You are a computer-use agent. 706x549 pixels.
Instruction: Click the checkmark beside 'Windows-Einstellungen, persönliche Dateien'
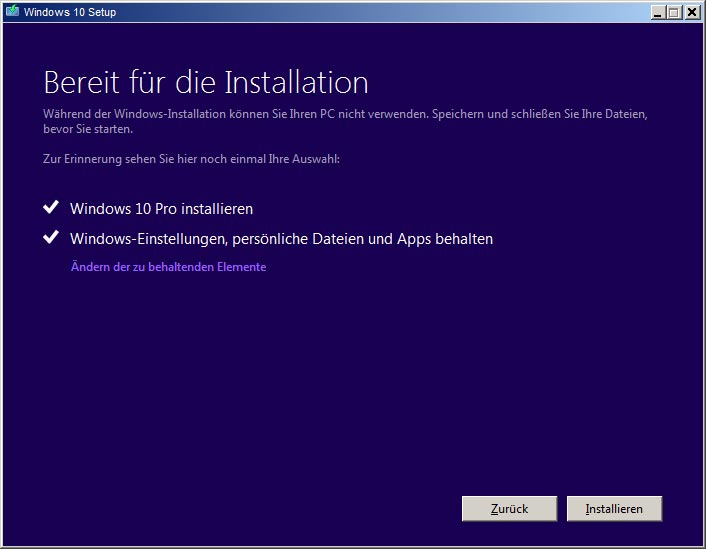point(51,237)
